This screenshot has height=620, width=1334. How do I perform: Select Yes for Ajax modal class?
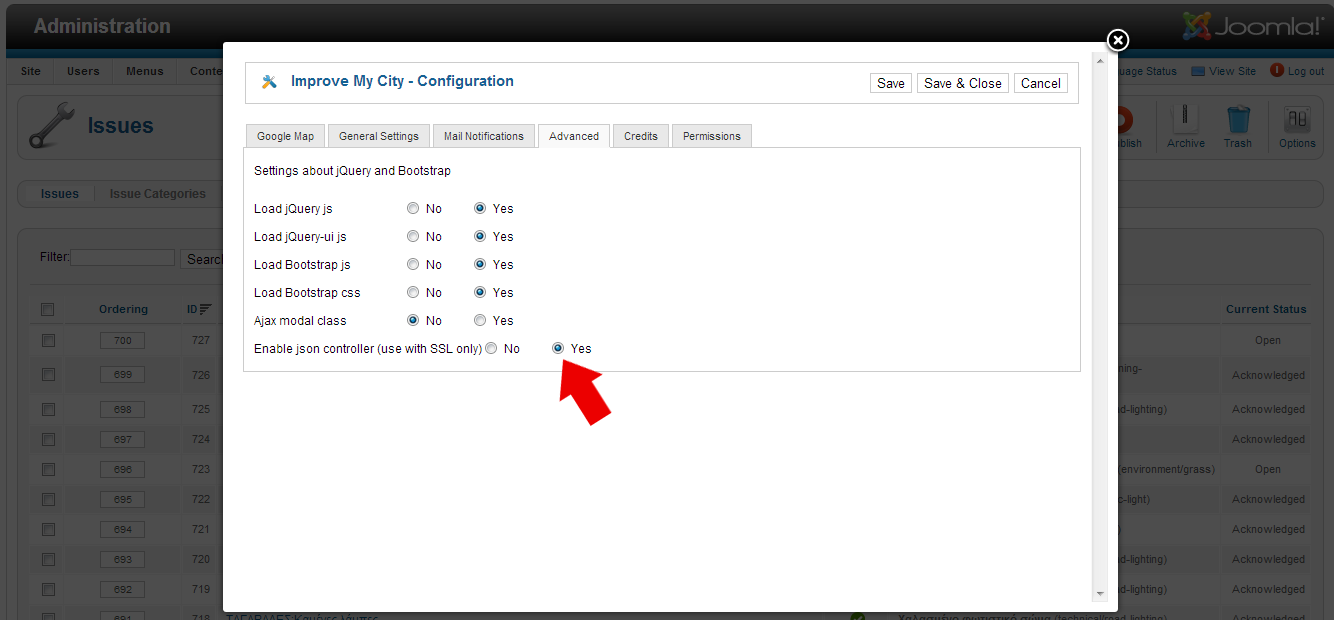click(x=480, y=321)
